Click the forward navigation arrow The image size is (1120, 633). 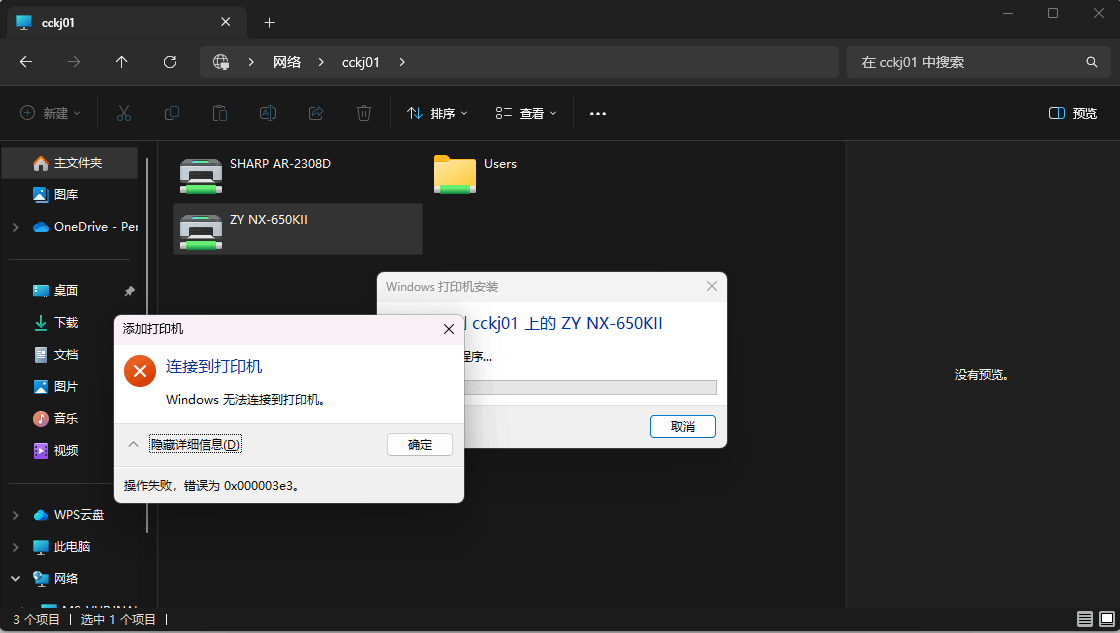click(x=74, y=62)
